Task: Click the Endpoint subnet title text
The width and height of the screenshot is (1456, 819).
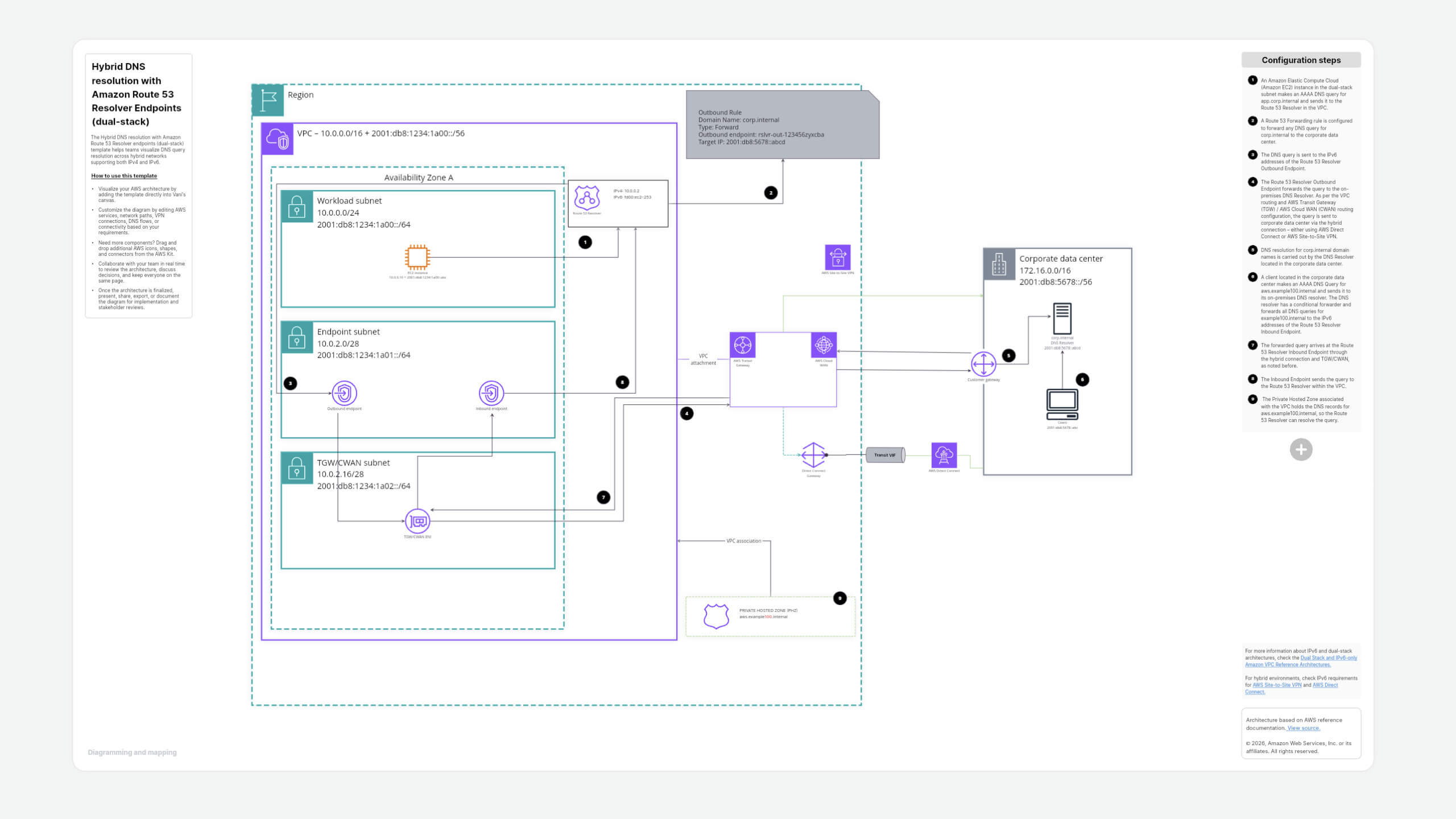Action: [348, 332]
